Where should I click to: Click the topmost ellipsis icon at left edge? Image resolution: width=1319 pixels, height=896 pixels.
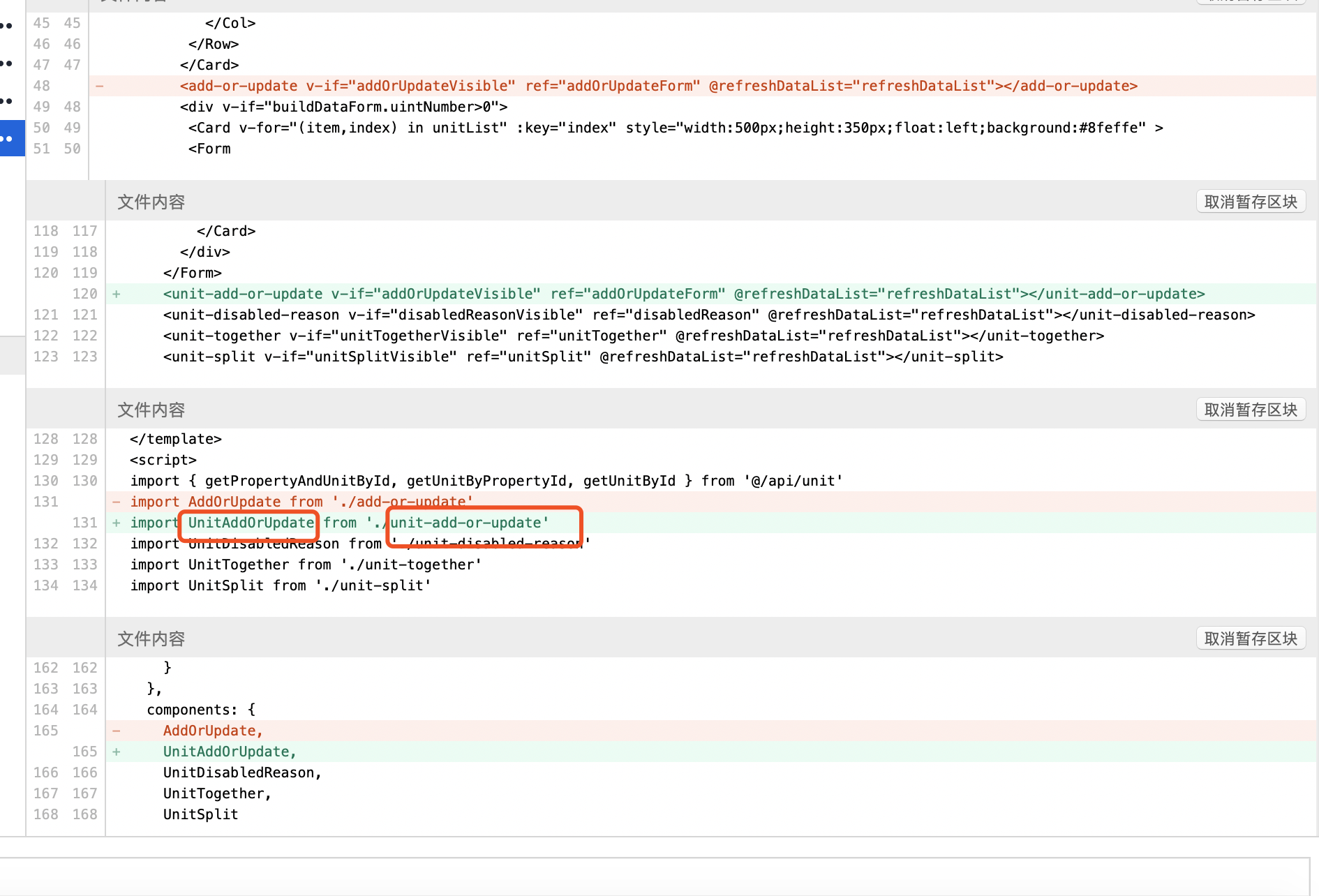point(7,26)
